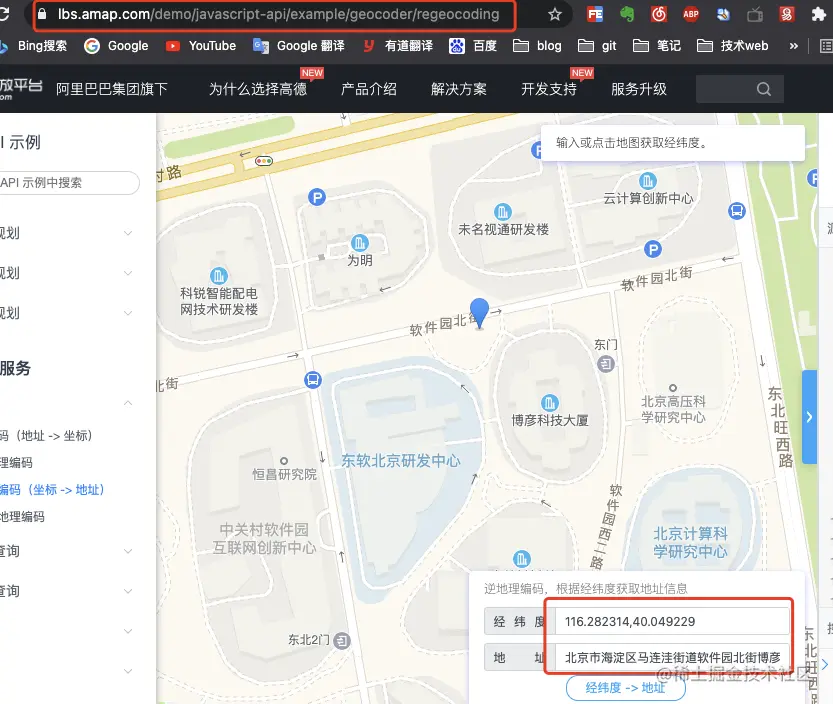
Task: Click the 博彦科技大厦 building icon
Action: pyautogui.click(x=550, y=403)
